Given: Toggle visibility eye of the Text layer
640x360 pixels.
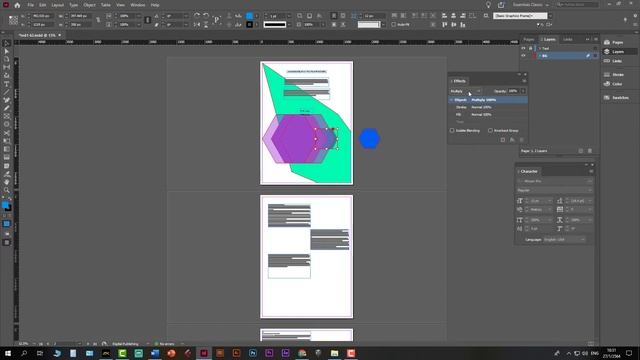Looking at the screenshot, I should 523,48.
